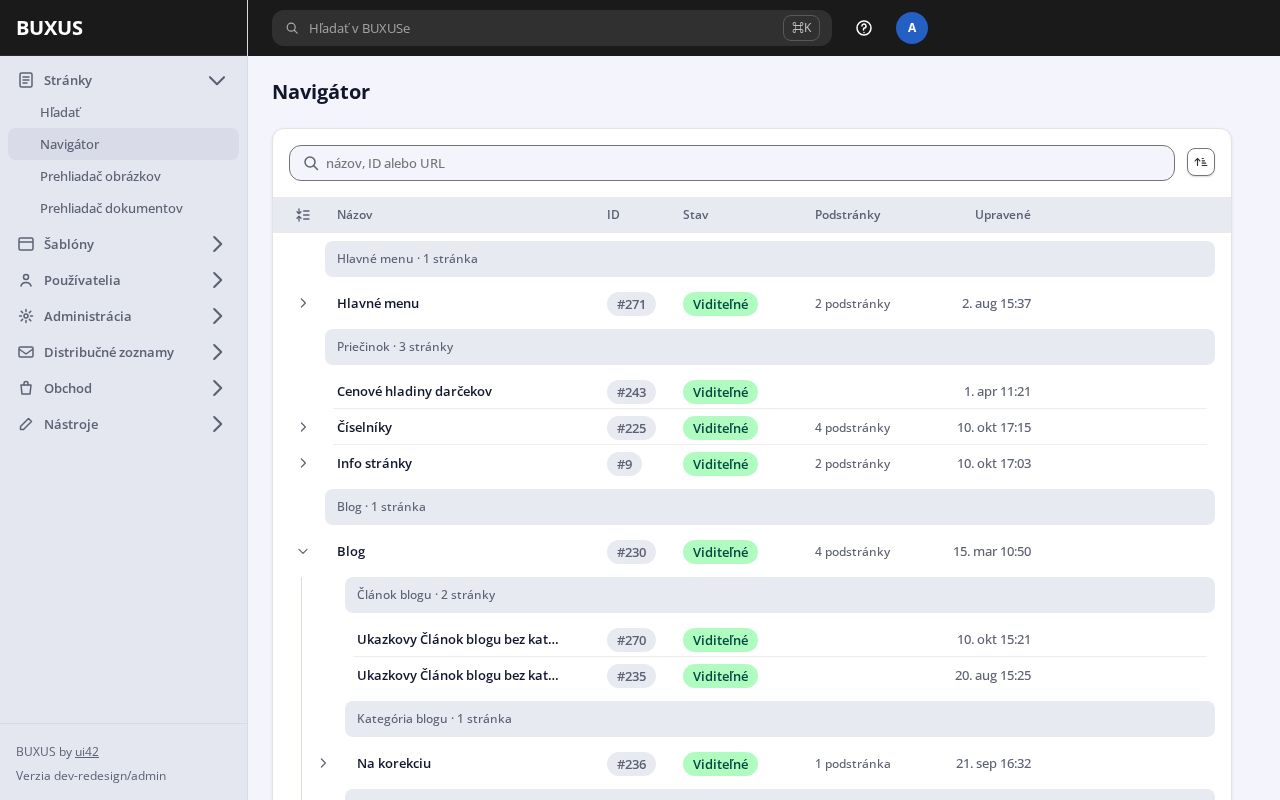Click the Stránky page icon in sidebar

click(x=26, y=80)
